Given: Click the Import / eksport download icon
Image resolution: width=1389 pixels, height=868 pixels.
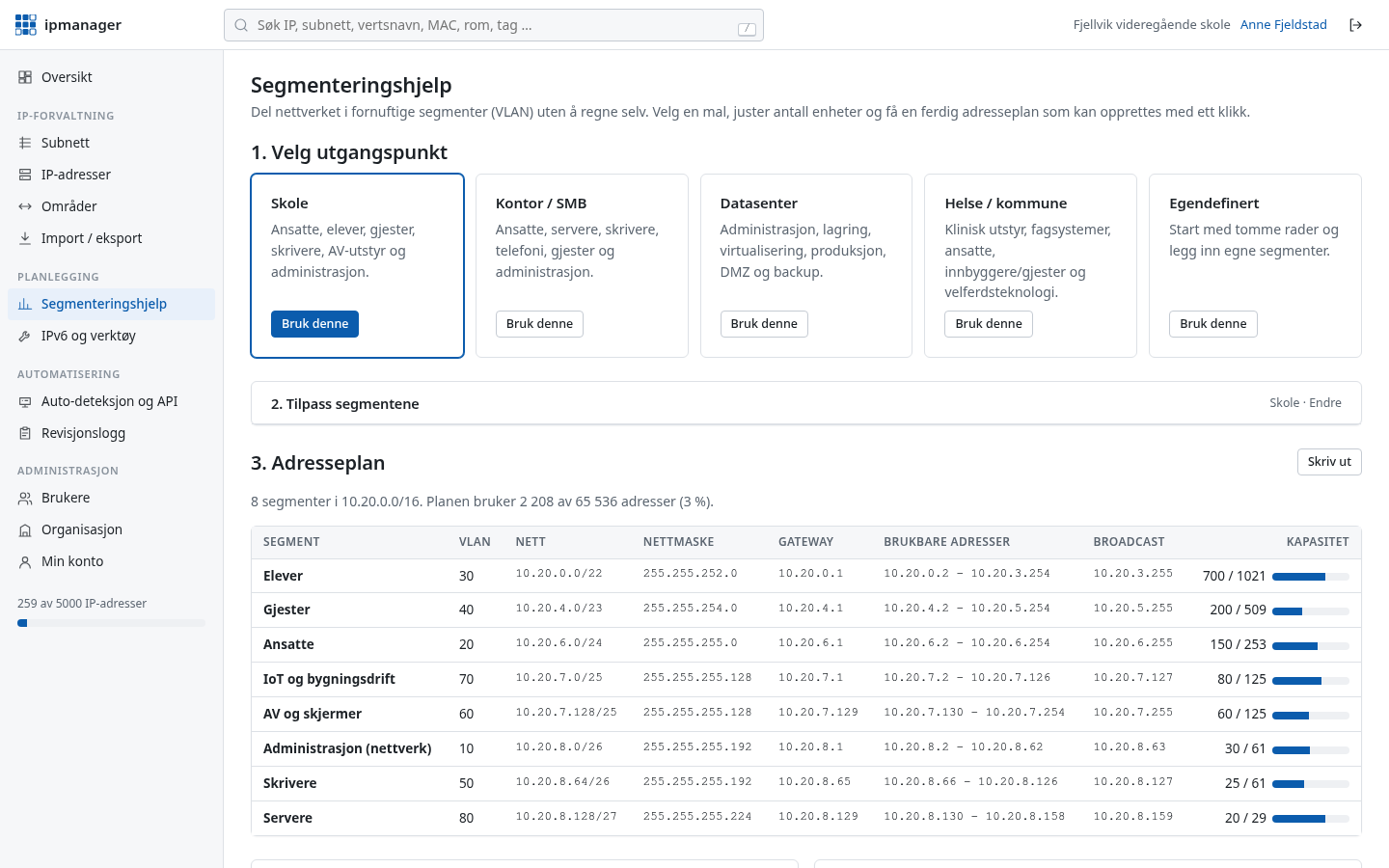Looking at the screenshot, I should pyautogui.click(x=25, y=238).
